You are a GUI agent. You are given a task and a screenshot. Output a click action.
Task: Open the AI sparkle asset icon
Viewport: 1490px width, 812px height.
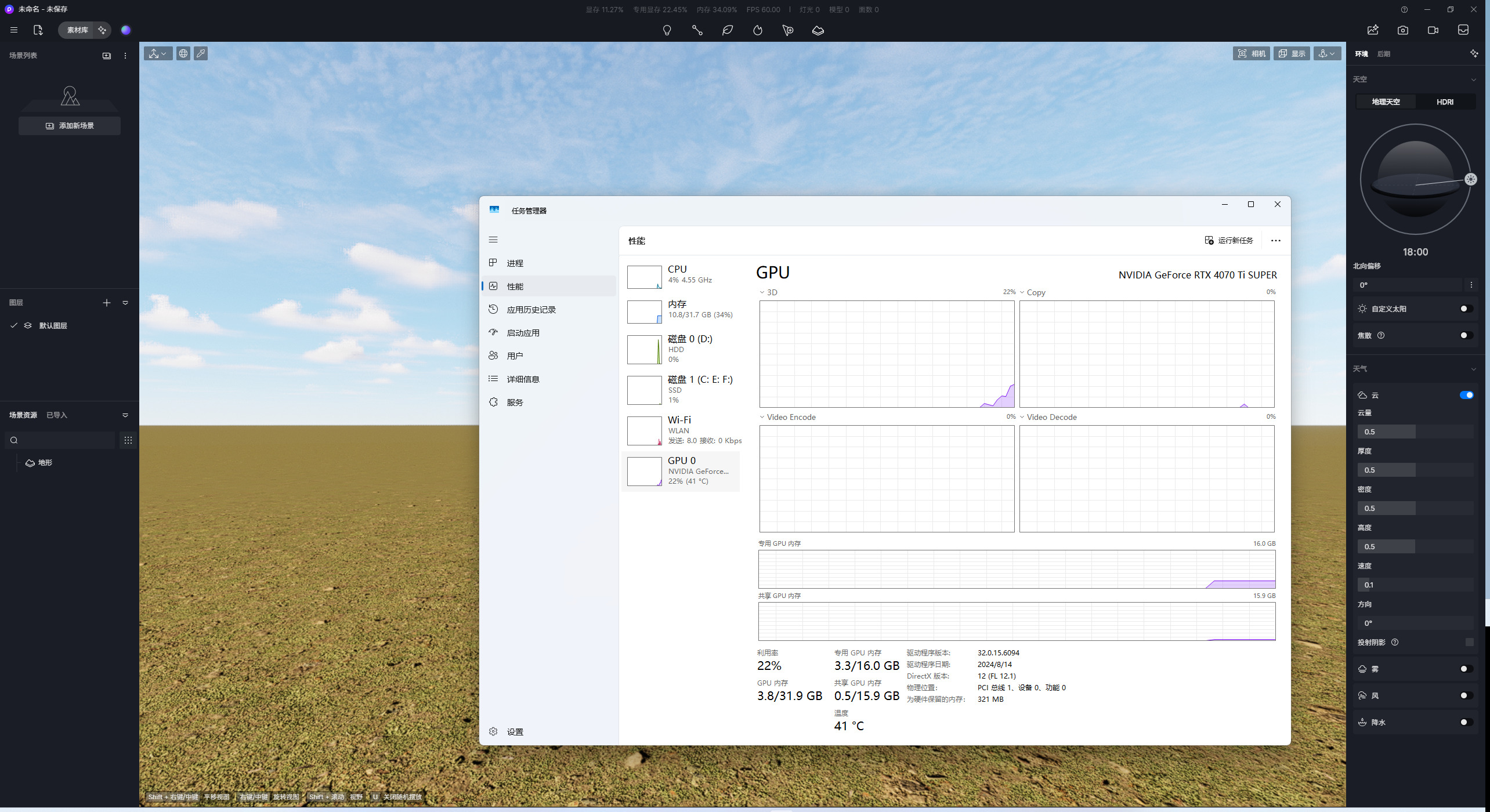(x=102, y=30)
